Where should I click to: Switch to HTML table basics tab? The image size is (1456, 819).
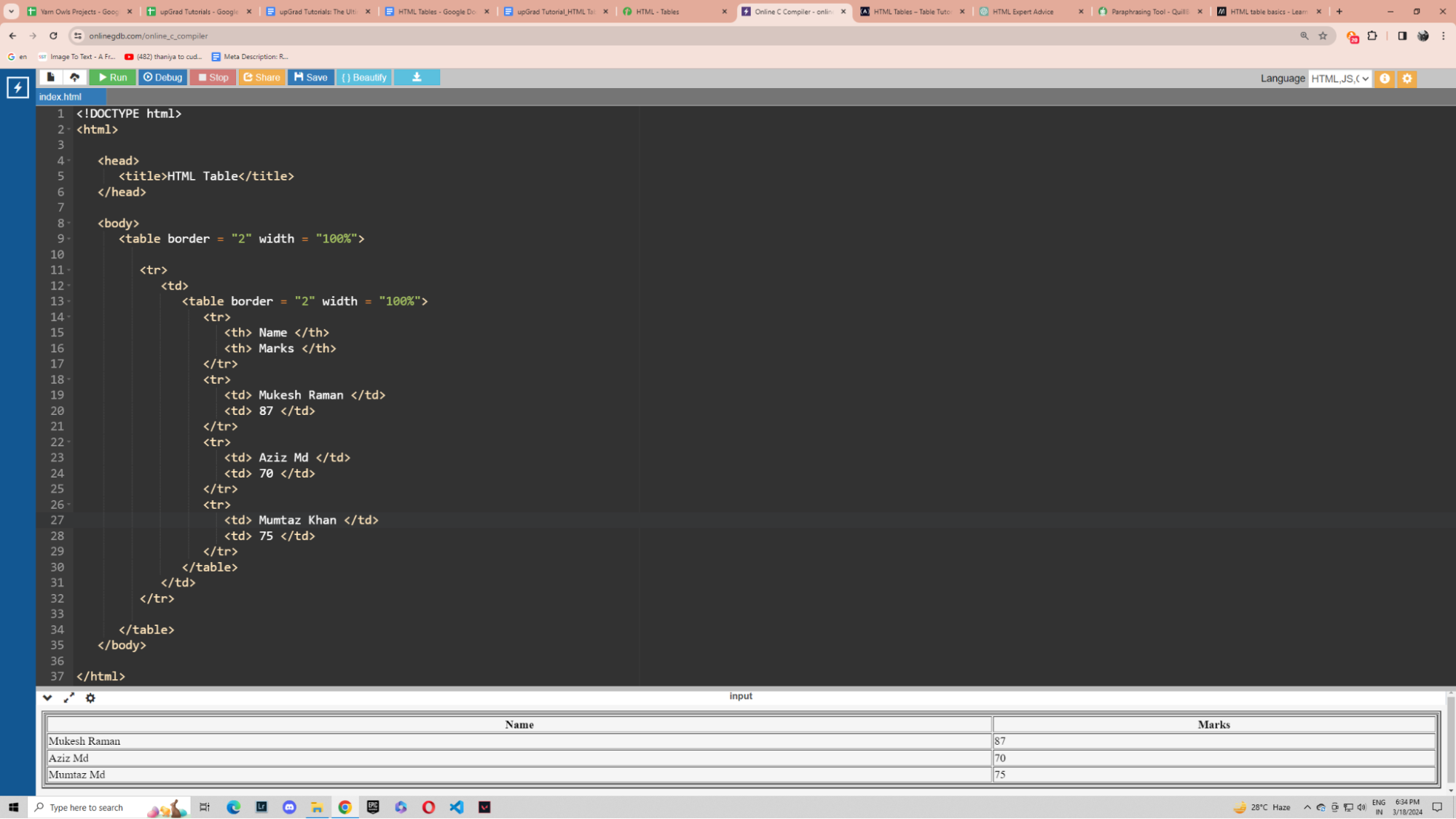click(1270, 12)
